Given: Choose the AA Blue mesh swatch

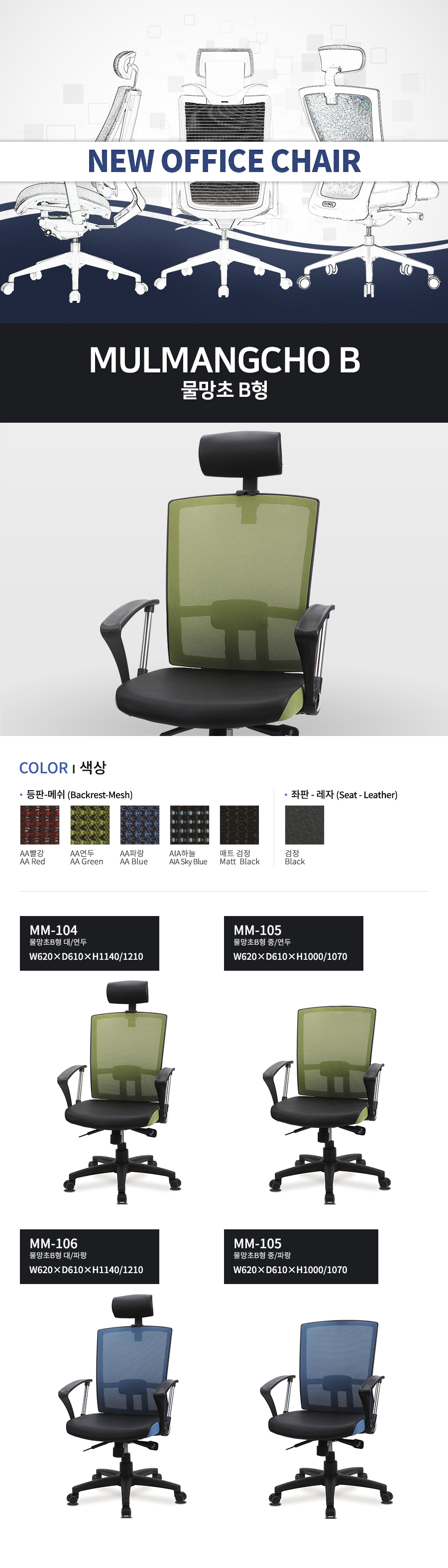Looking at the screenshot, I should (139, 825).
